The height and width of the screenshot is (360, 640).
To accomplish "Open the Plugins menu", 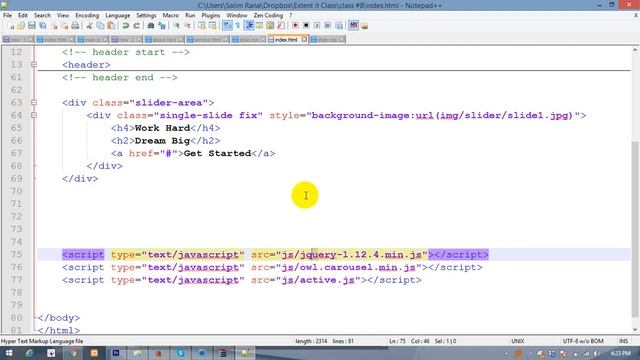I will pyautogui.click(x=211, y=16).
